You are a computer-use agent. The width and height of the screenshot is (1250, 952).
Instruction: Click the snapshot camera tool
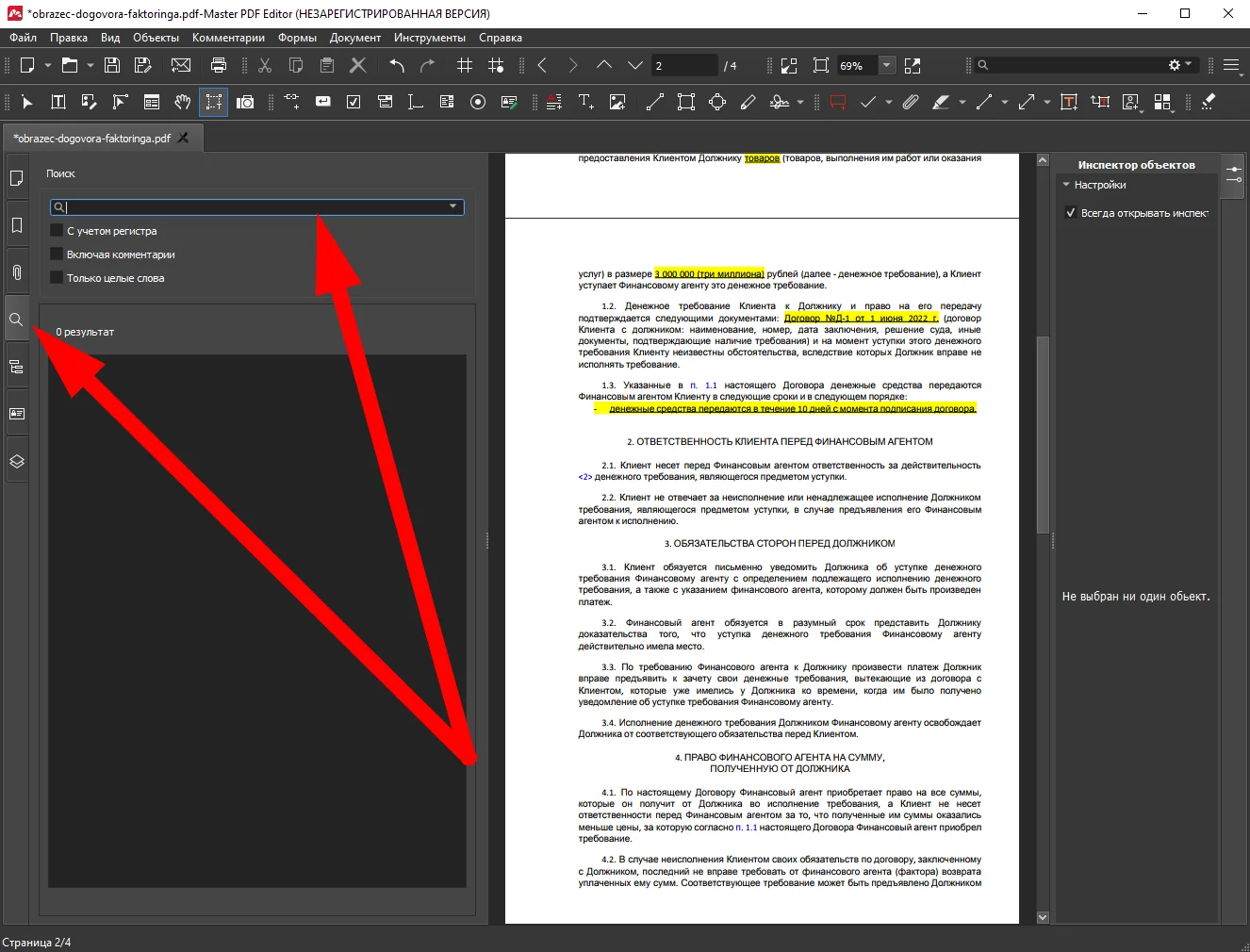245,102
